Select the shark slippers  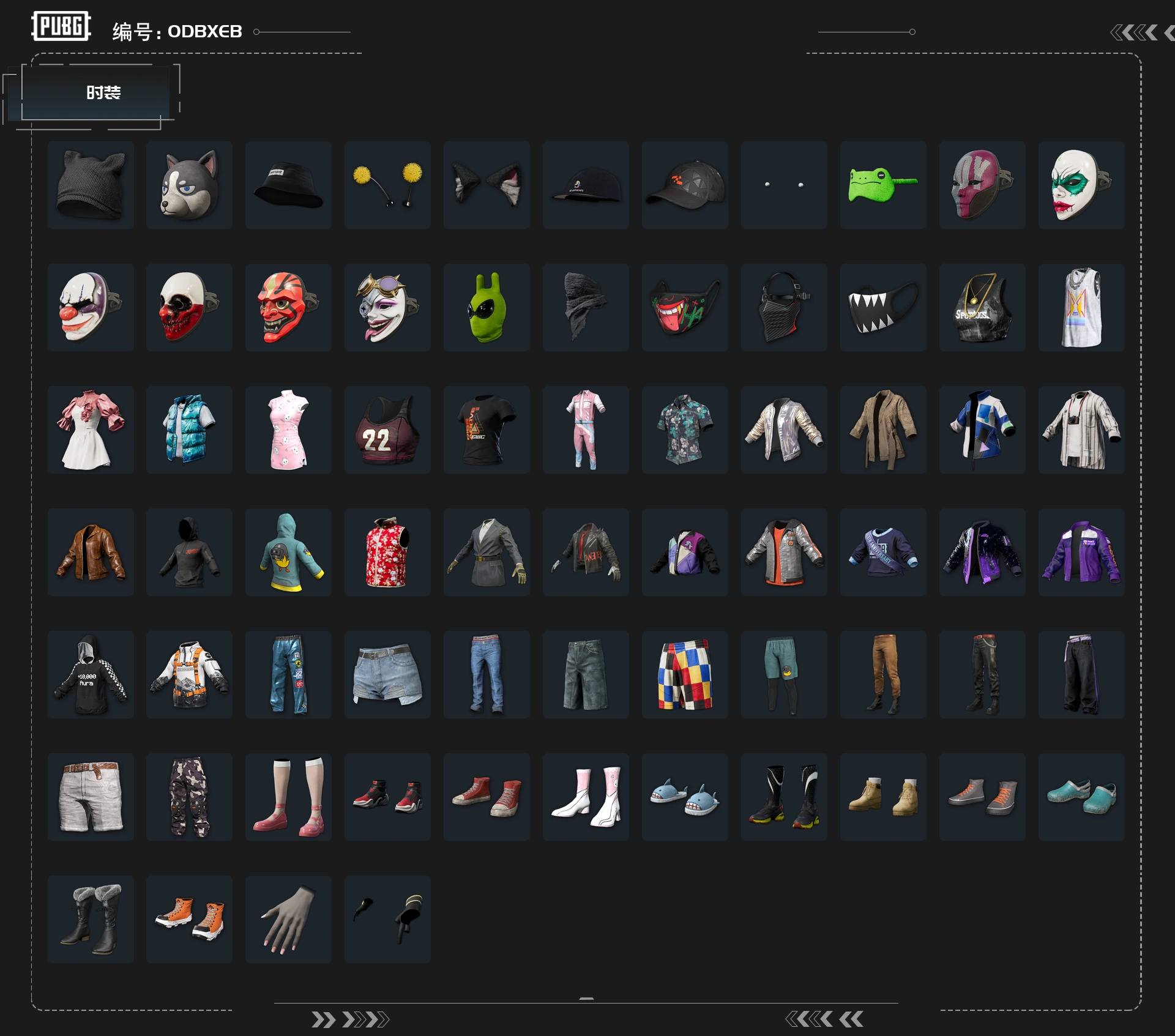685,797
